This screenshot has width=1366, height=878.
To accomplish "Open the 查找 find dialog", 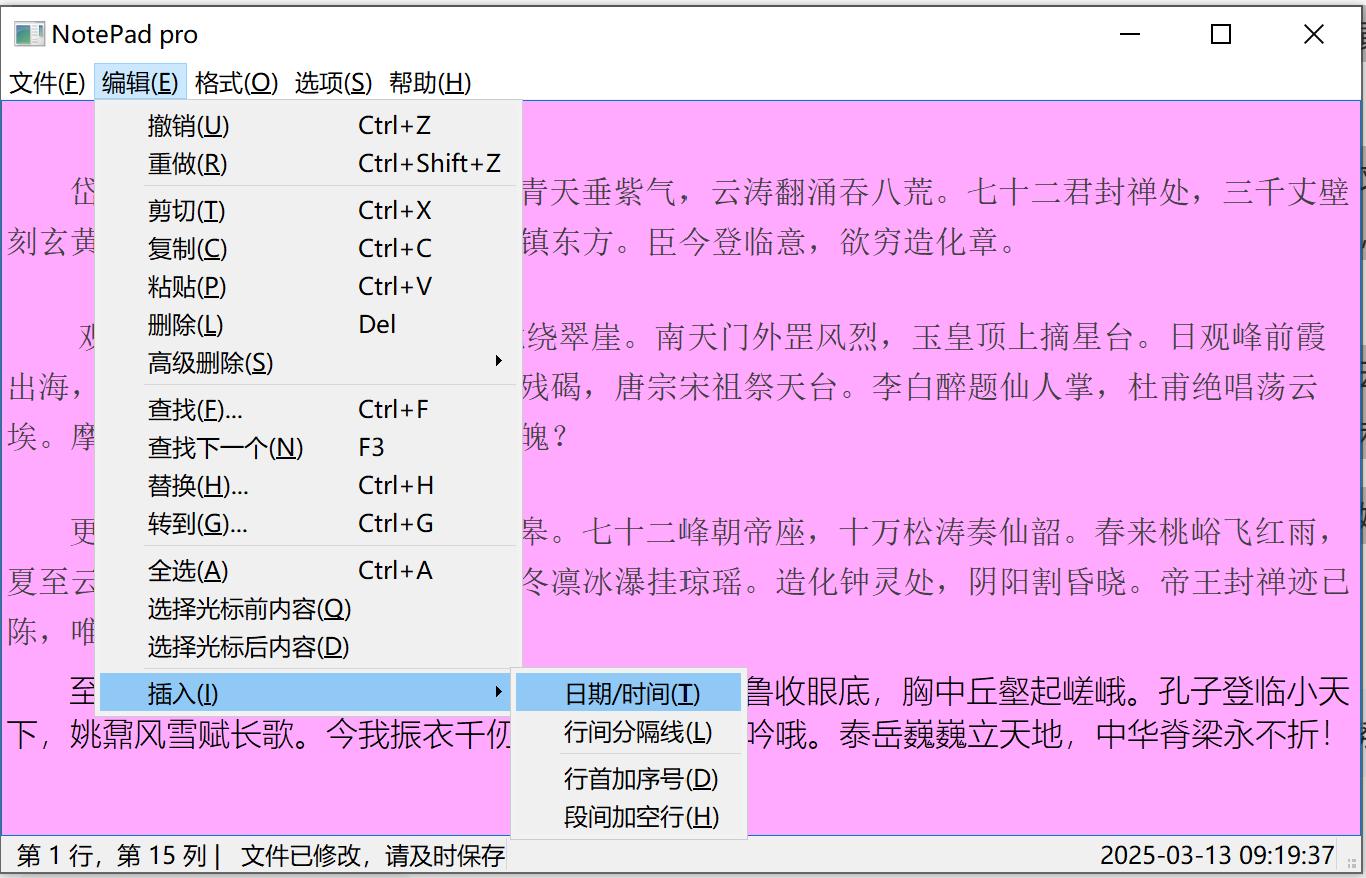I will point(192,409).
